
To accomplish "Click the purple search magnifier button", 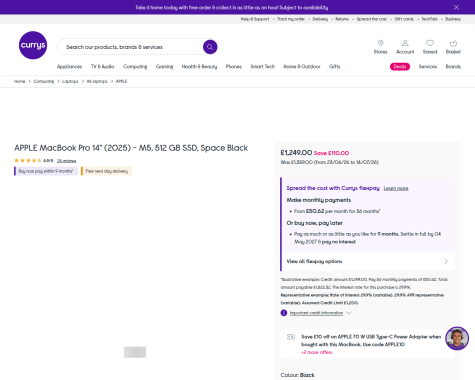I will (x=210, y=47).
